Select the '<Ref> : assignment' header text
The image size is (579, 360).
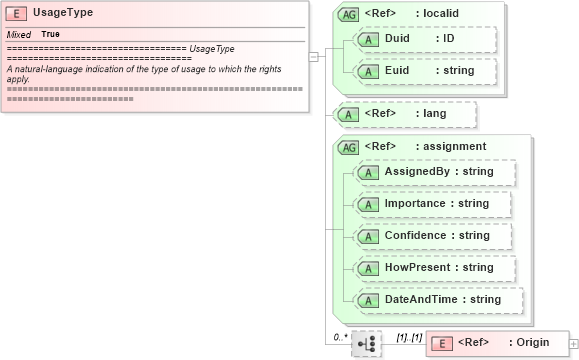coord(425,146)
